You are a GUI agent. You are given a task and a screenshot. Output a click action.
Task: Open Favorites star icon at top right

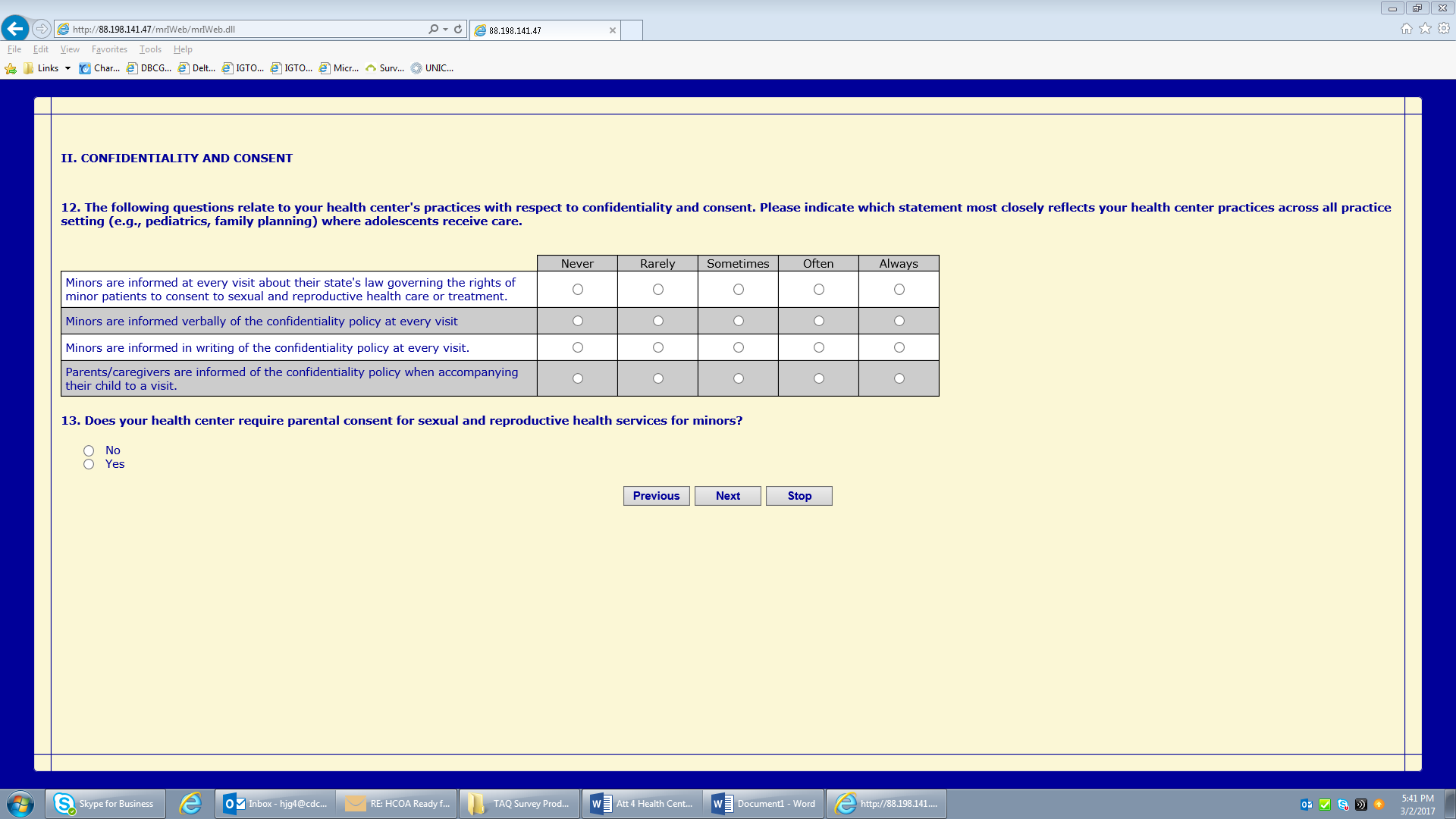(1425, 29)
